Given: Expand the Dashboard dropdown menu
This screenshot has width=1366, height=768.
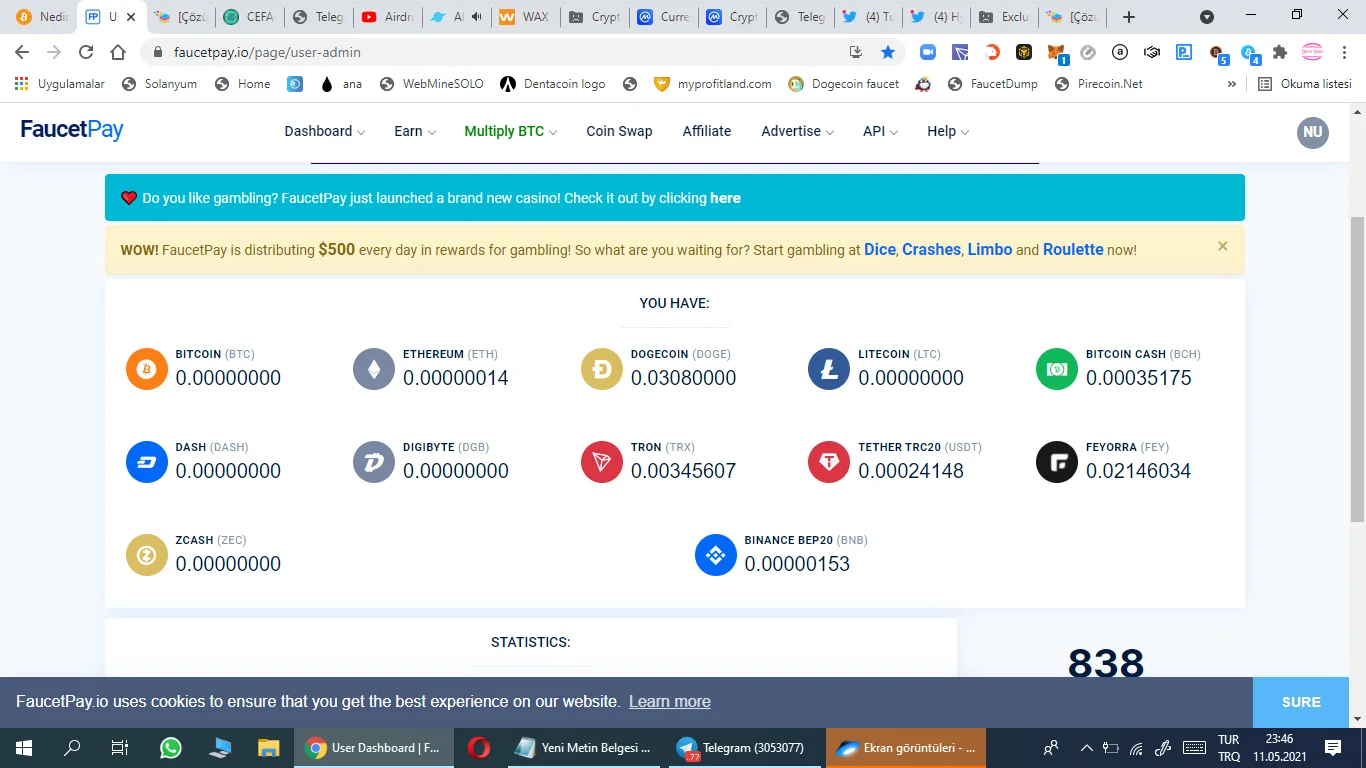Looking at the screenshot, I should 325,131.
